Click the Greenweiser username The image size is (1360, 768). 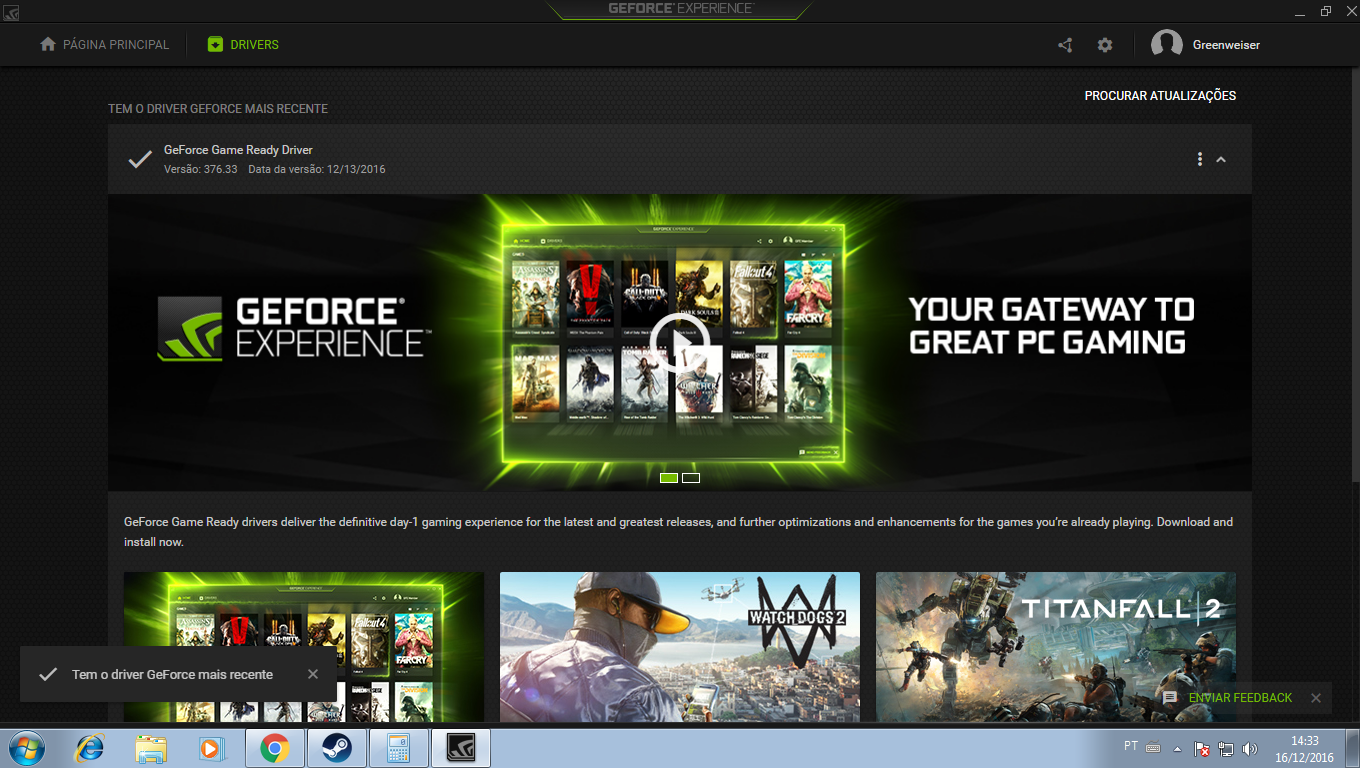1226,45
